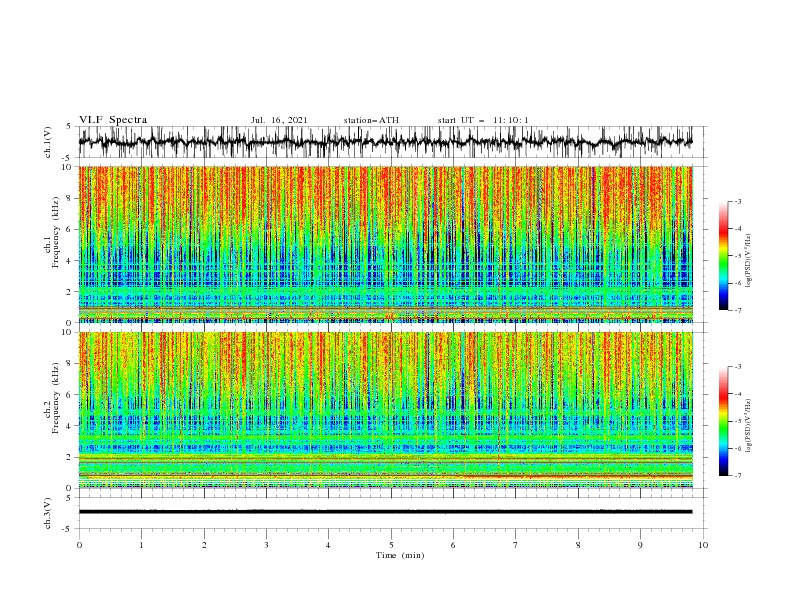Click the "VLF Spectra" plot title
Viewport: 792px width, 612px height.
coord(113,120)
